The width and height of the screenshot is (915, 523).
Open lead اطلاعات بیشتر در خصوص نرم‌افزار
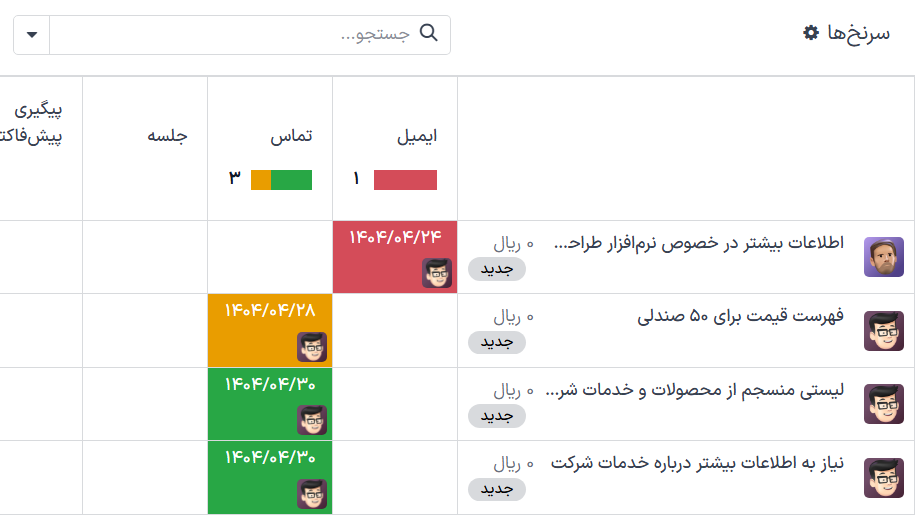(x=698, y=243)
